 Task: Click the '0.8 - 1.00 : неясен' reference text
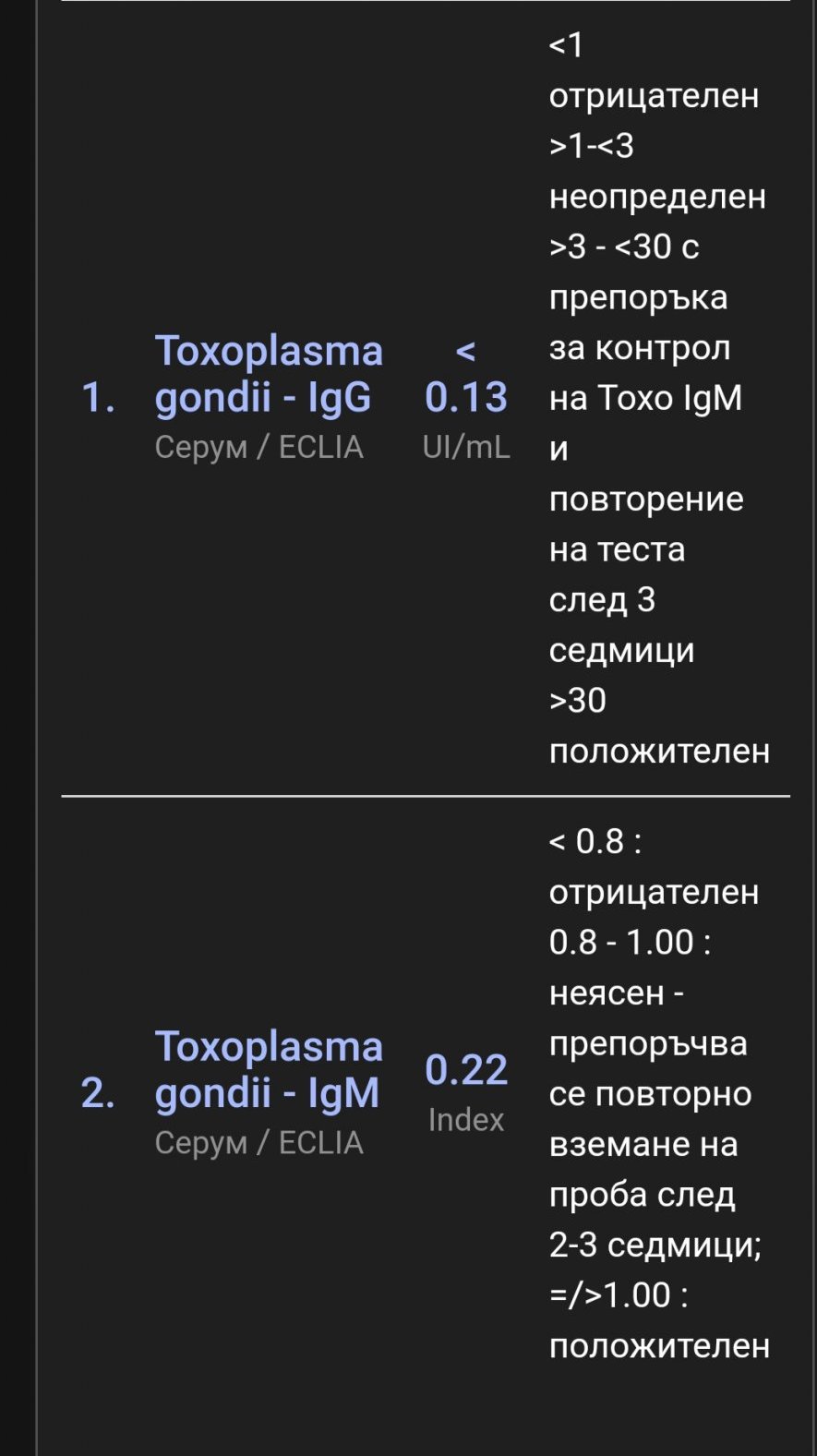pyautogui.click(x=628, y=968)
